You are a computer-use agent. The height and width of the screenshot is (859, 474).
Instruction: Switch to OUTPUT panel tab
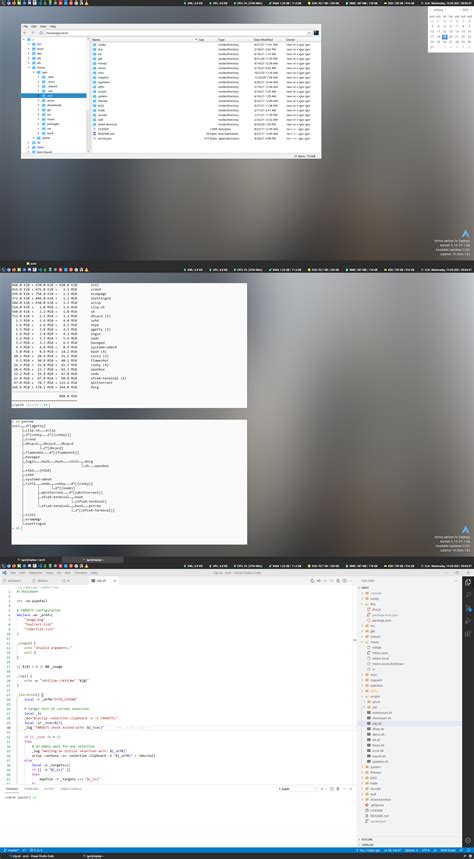pos(49,789)
